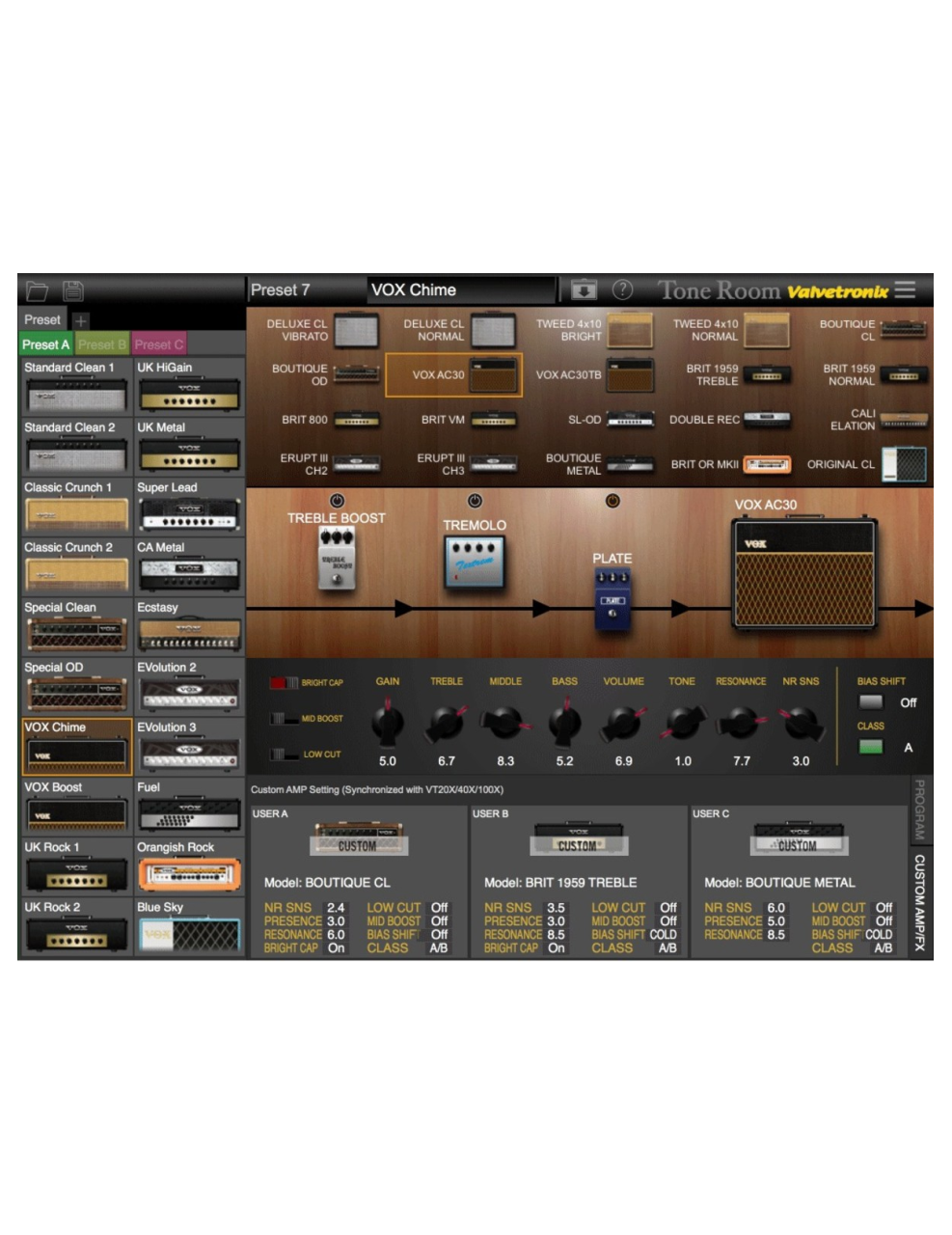
Task: Open the help question mark icon
Action: tap(623, 289)
